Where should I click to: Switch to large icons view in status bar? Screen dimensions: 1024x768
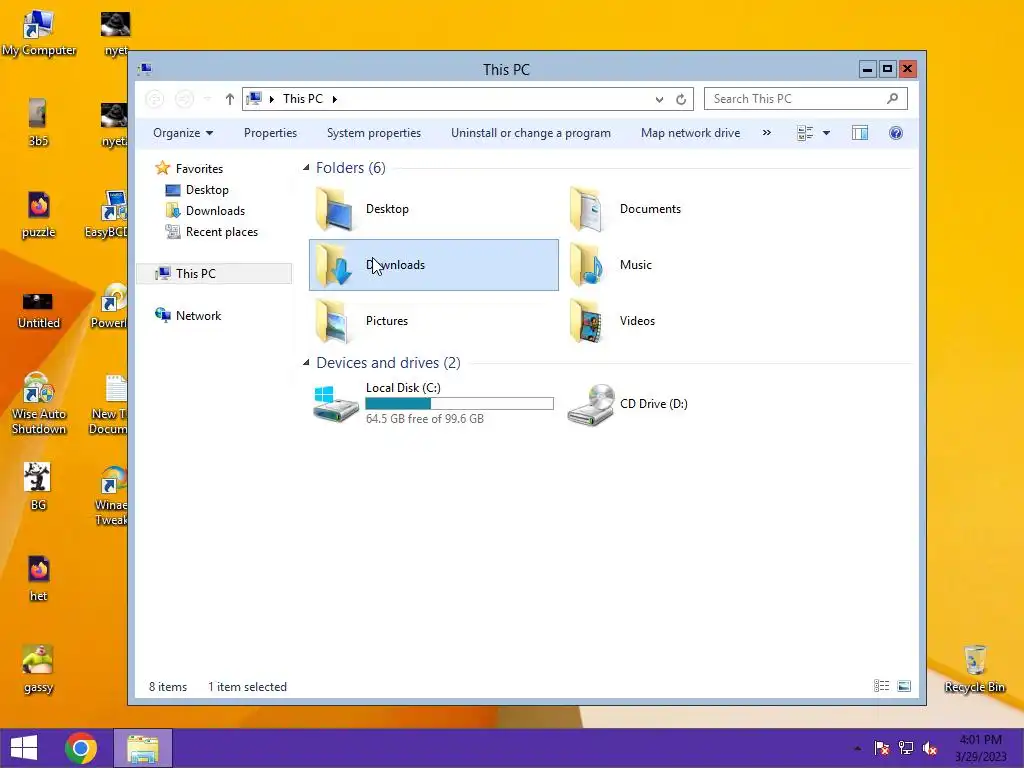point(904,686)
